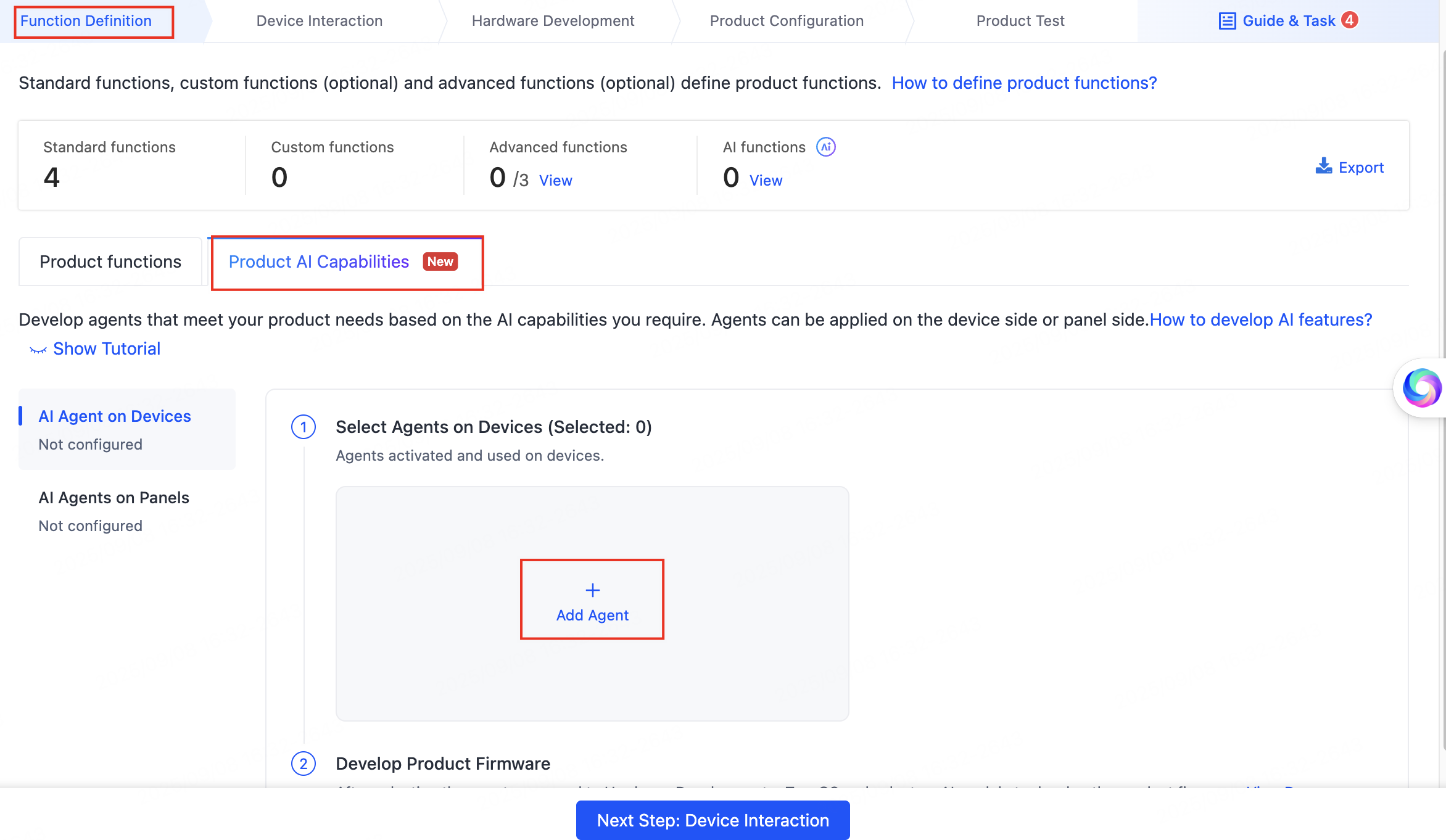Open the floating AI assistant orb
The height and width of the screenshot is (840, 1446).
pos(1421,388)
